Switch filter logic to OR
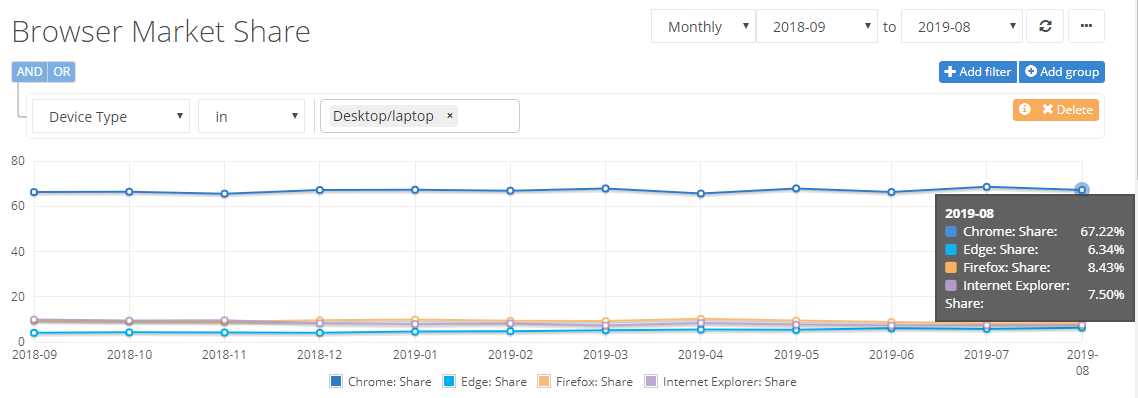This screenshot has height=398, width=1138. click(x=62, y=72)
